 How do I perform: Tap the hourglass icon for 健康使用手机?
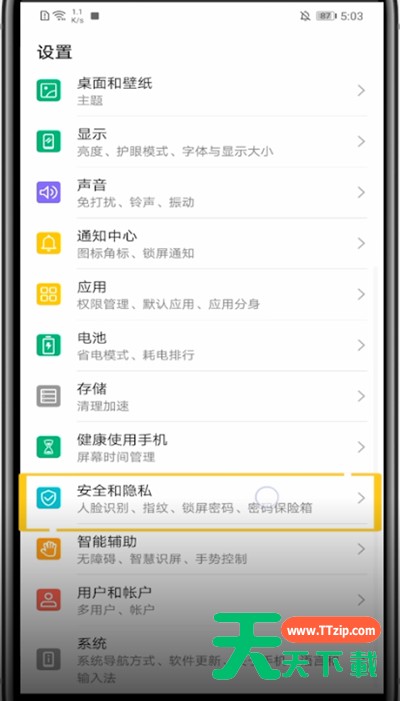48,448
